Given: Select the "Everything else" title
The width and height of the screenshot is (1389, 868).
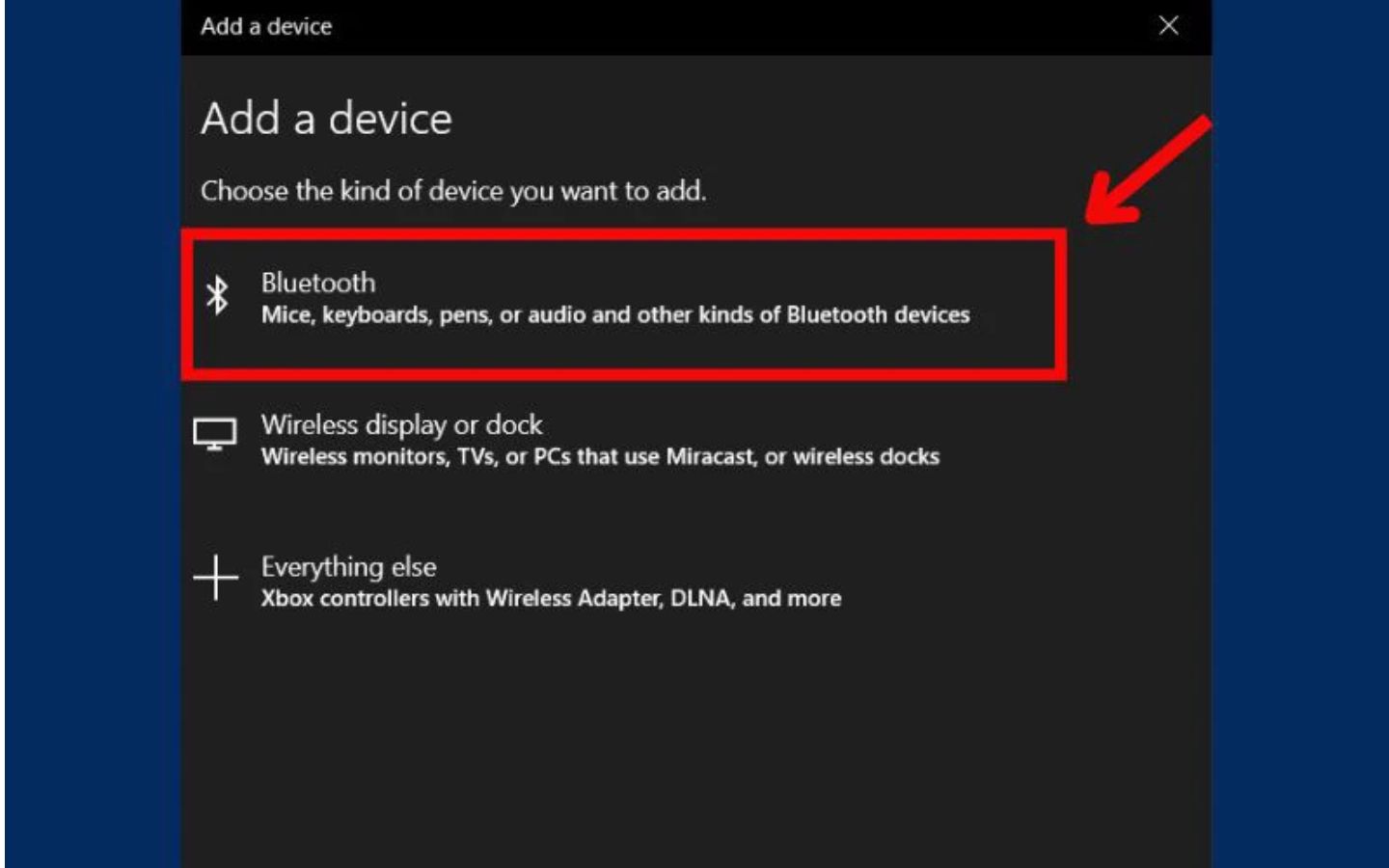Looking at the screenshot, I should pyautogui.click(x=348, y=566).
